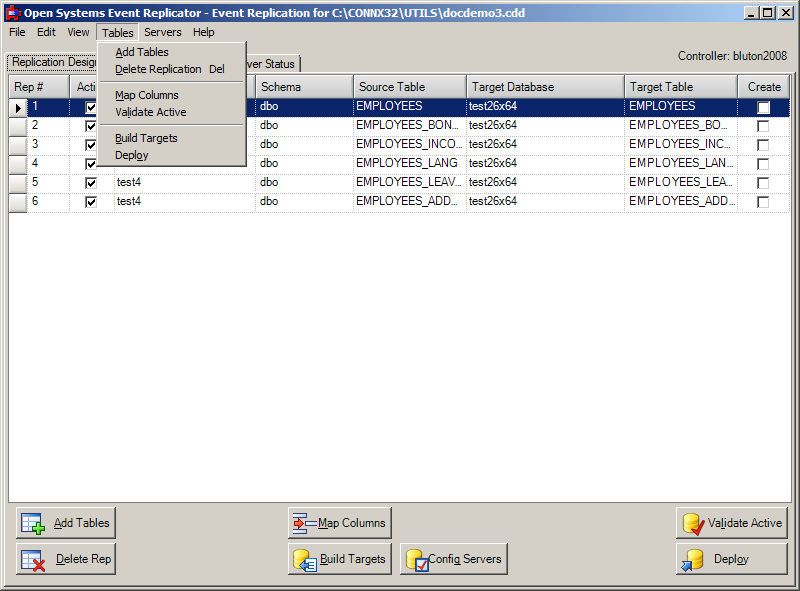Open the Servers menu
Viewport: 800px width, 591px height.
tap(162, 32)
